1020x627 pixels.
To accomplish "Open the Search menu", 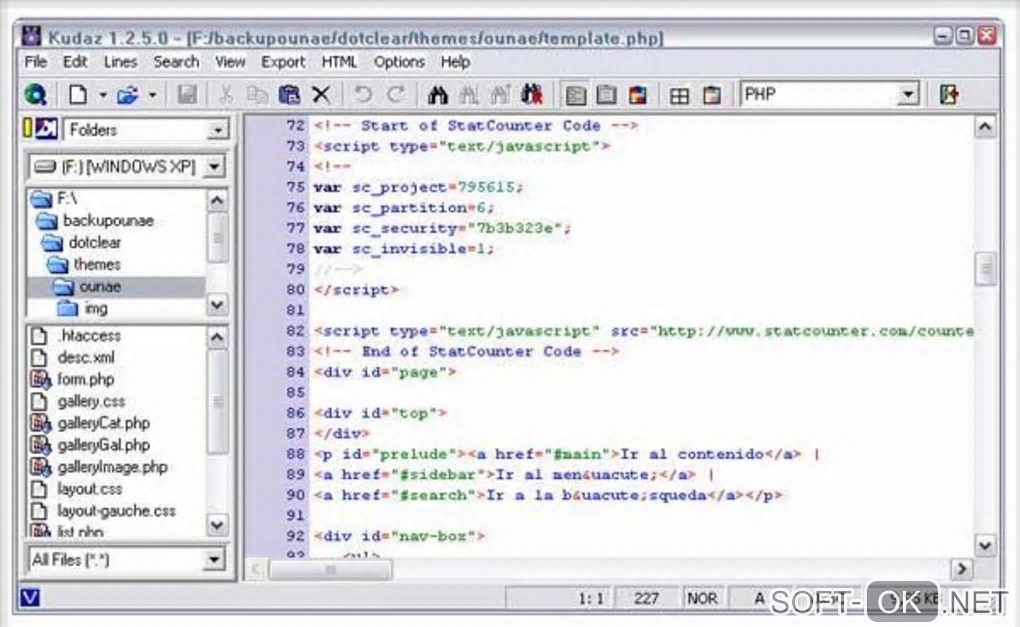I will 176,62.
